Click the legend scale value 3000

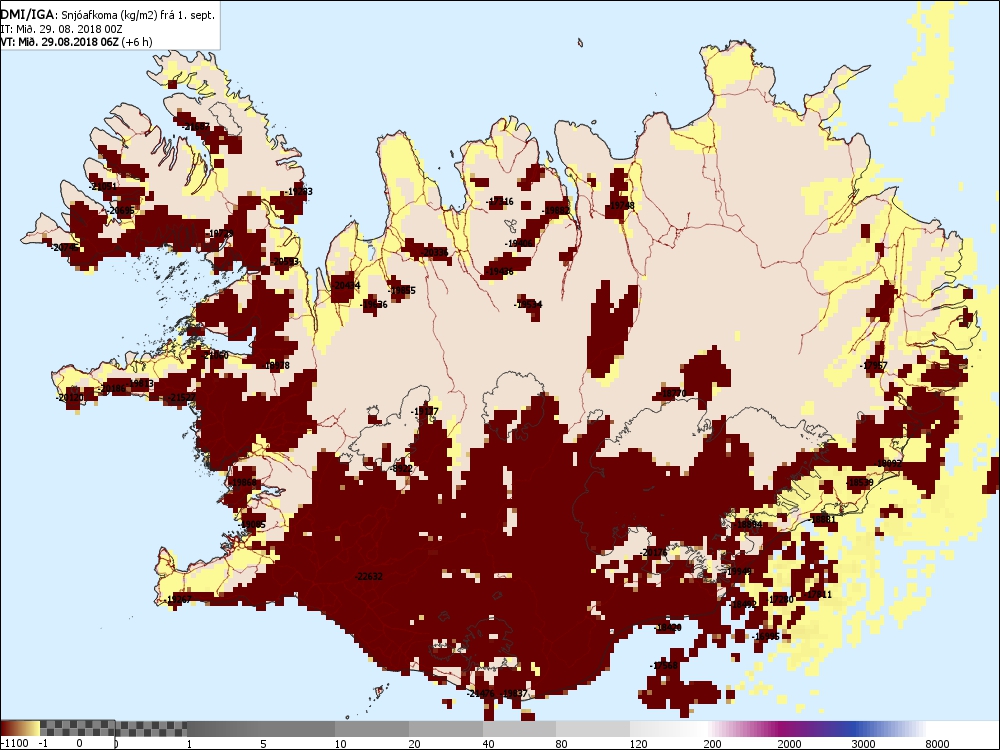click(x=863, y=744)
